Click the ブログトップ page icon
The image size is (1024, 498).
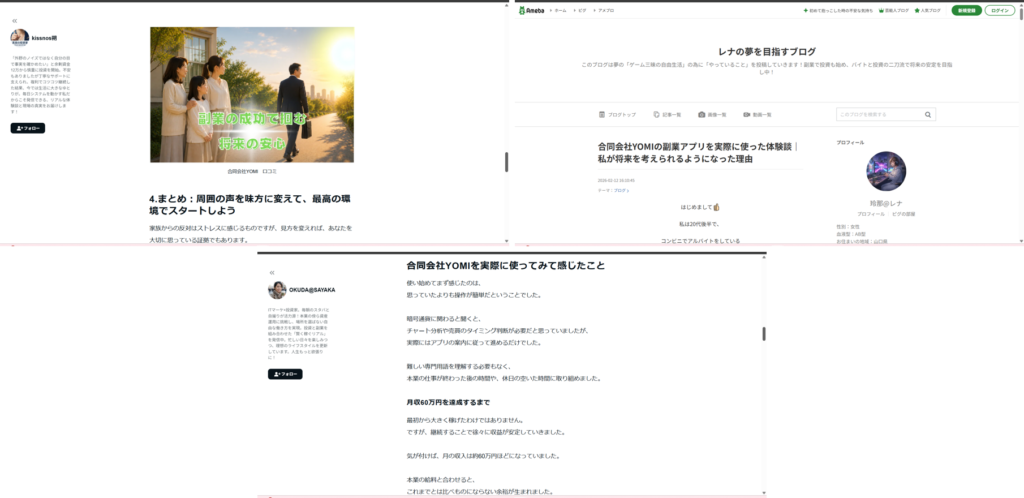point(602,114)
